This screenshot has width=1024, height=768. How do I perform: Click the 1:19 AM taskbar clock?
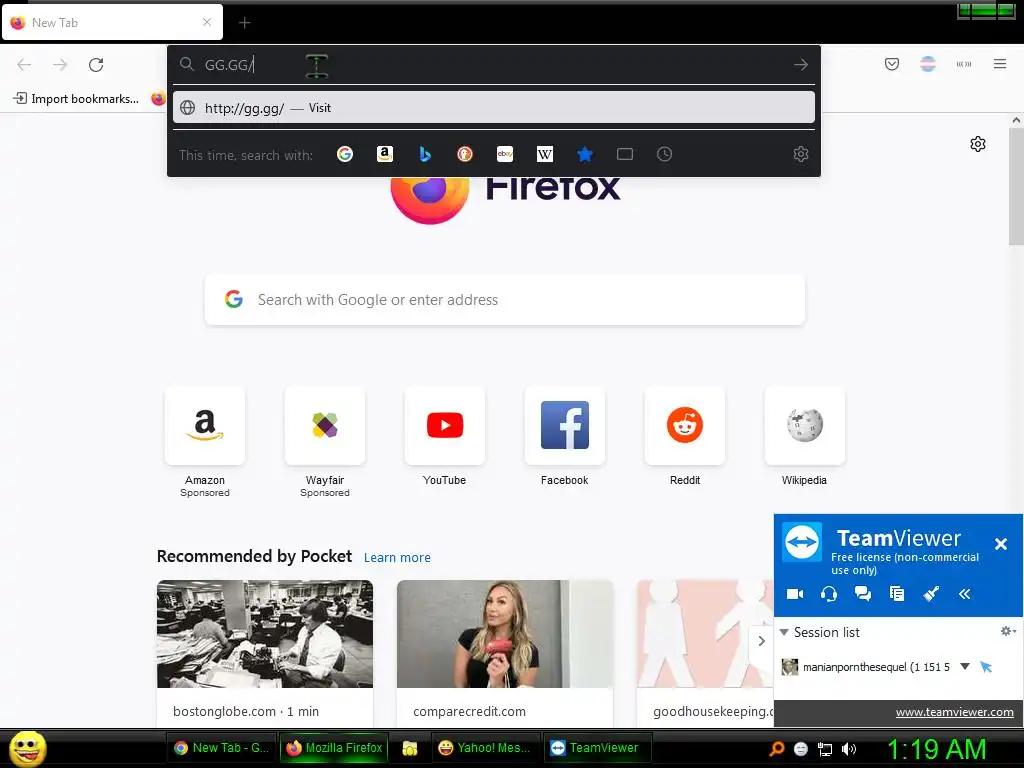[936, 749]
